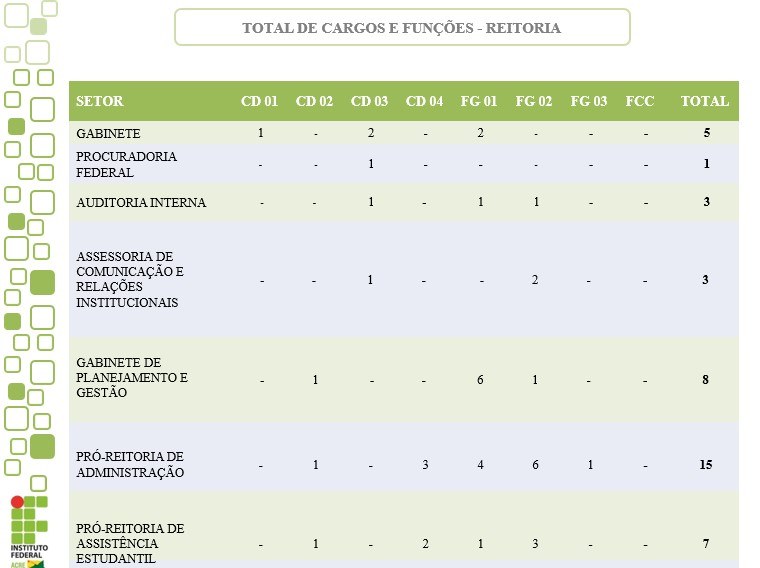Click the FG 01 column header

pos(479,101)
